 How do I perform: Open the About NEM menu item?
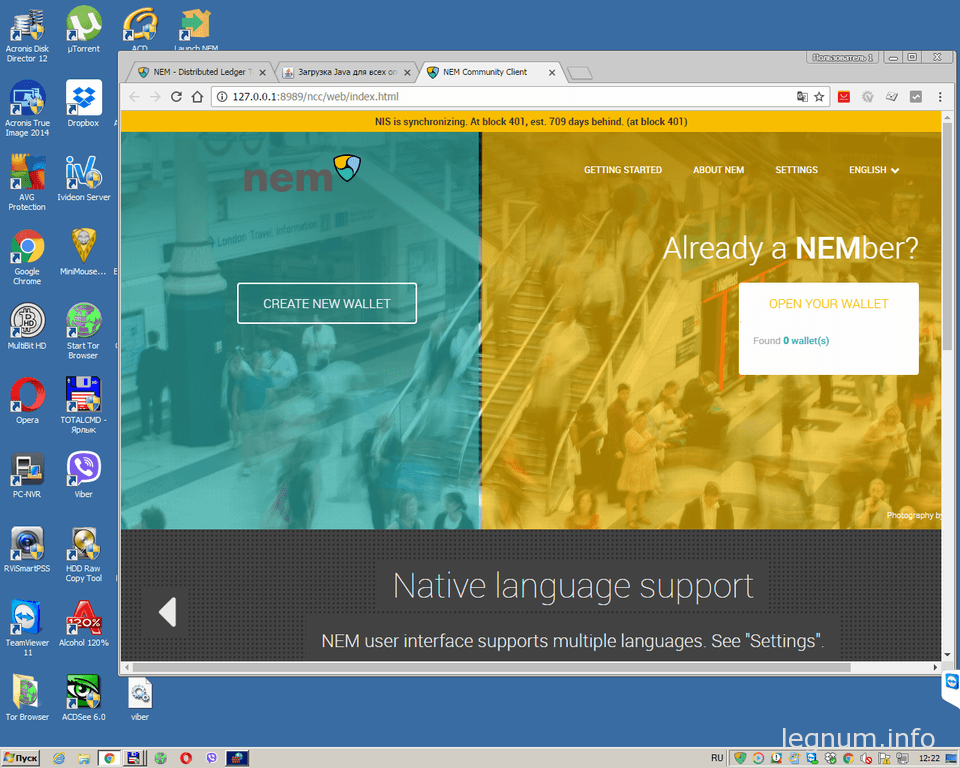point(718,170)
